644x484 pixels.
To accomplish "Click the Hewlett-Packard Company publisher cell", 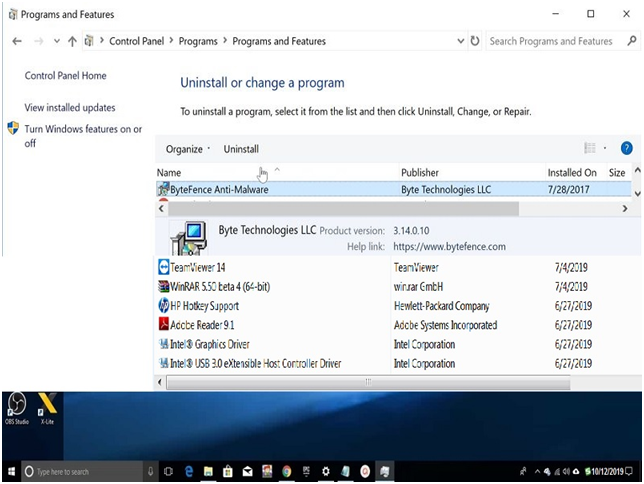I will click(442, 306).
